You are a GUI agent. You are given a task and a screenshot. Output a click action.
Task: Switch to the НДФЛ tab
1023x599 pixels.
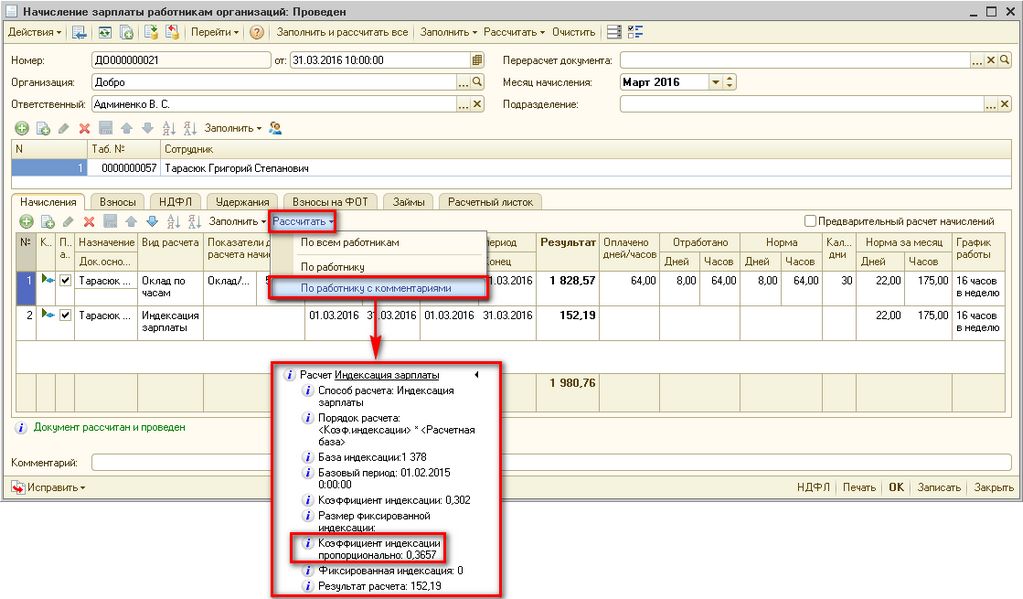tap(176, 202)
